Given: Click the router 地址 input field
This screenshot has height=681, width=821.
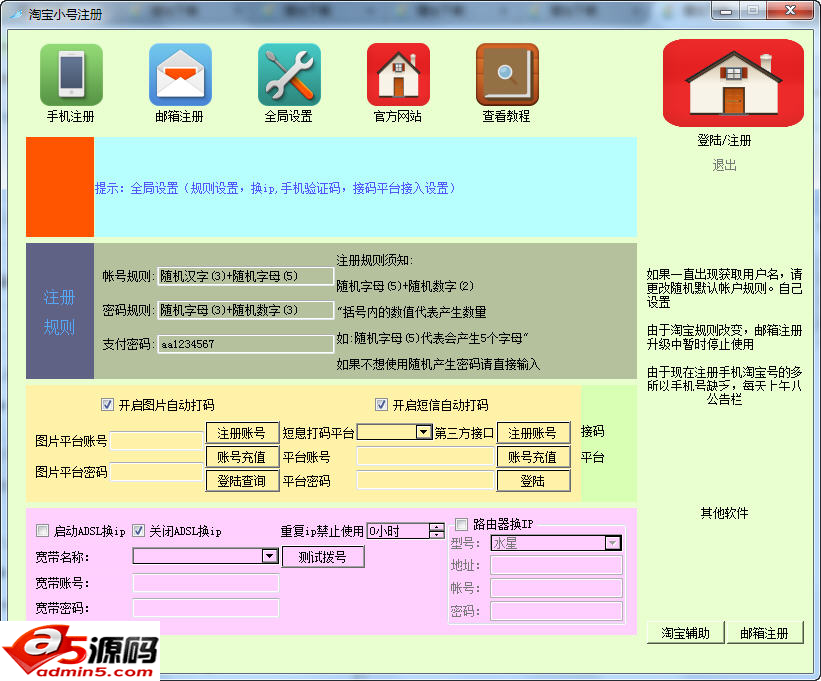Looking at the screenshot, I should pos(556,565).
